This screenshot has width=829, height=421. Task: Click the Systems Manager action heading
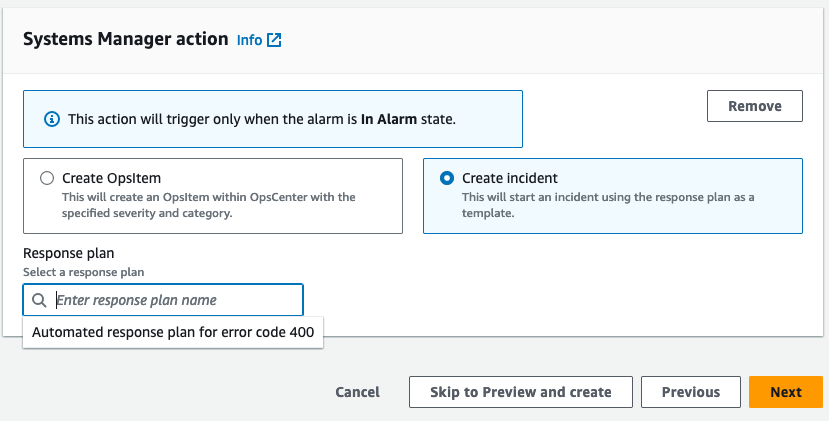126,39
